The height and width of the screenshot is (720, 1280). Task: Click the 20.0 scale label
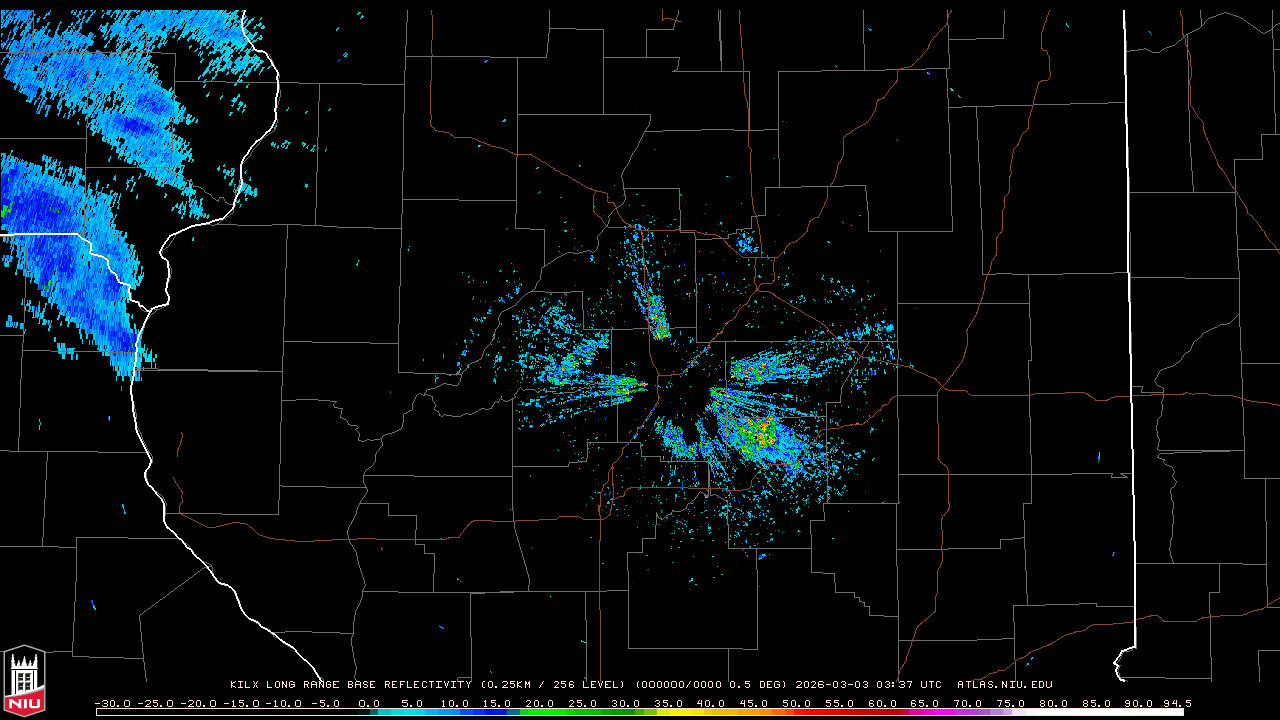pos(540,703)
